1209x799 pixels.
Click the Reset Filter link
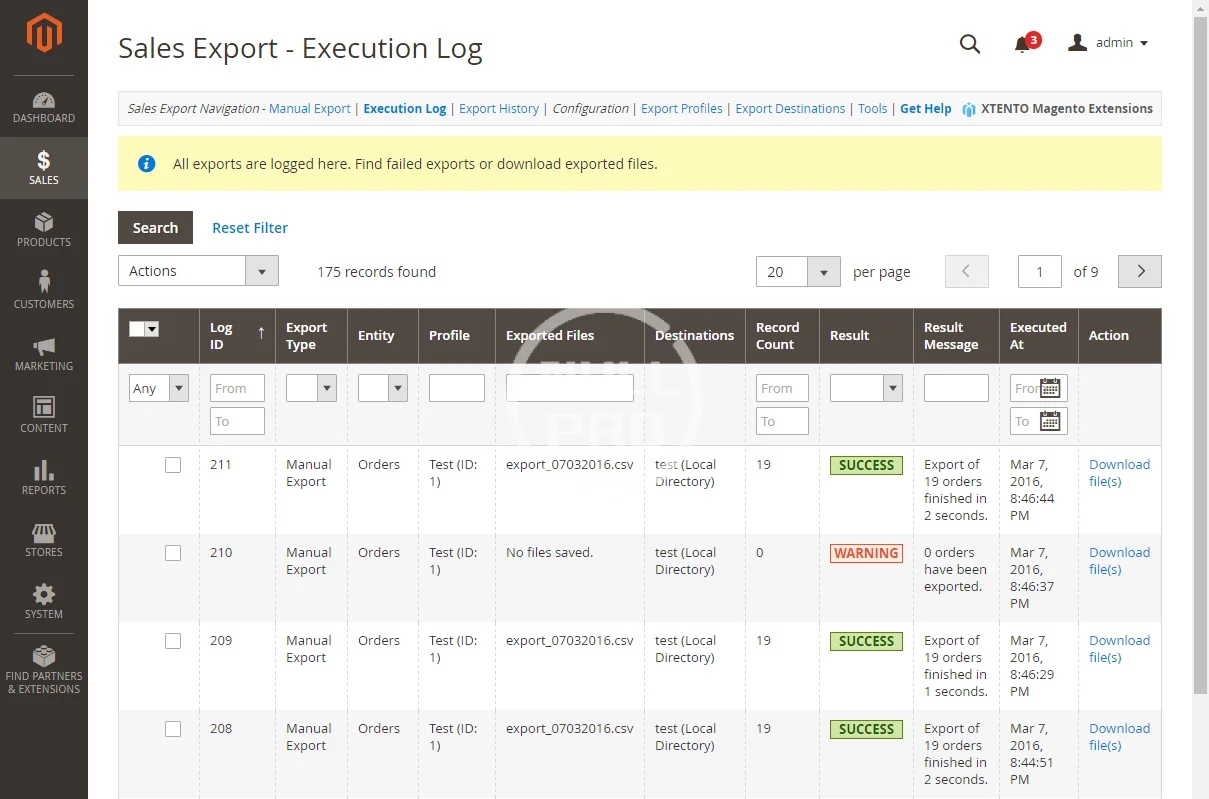click(250, 228)
